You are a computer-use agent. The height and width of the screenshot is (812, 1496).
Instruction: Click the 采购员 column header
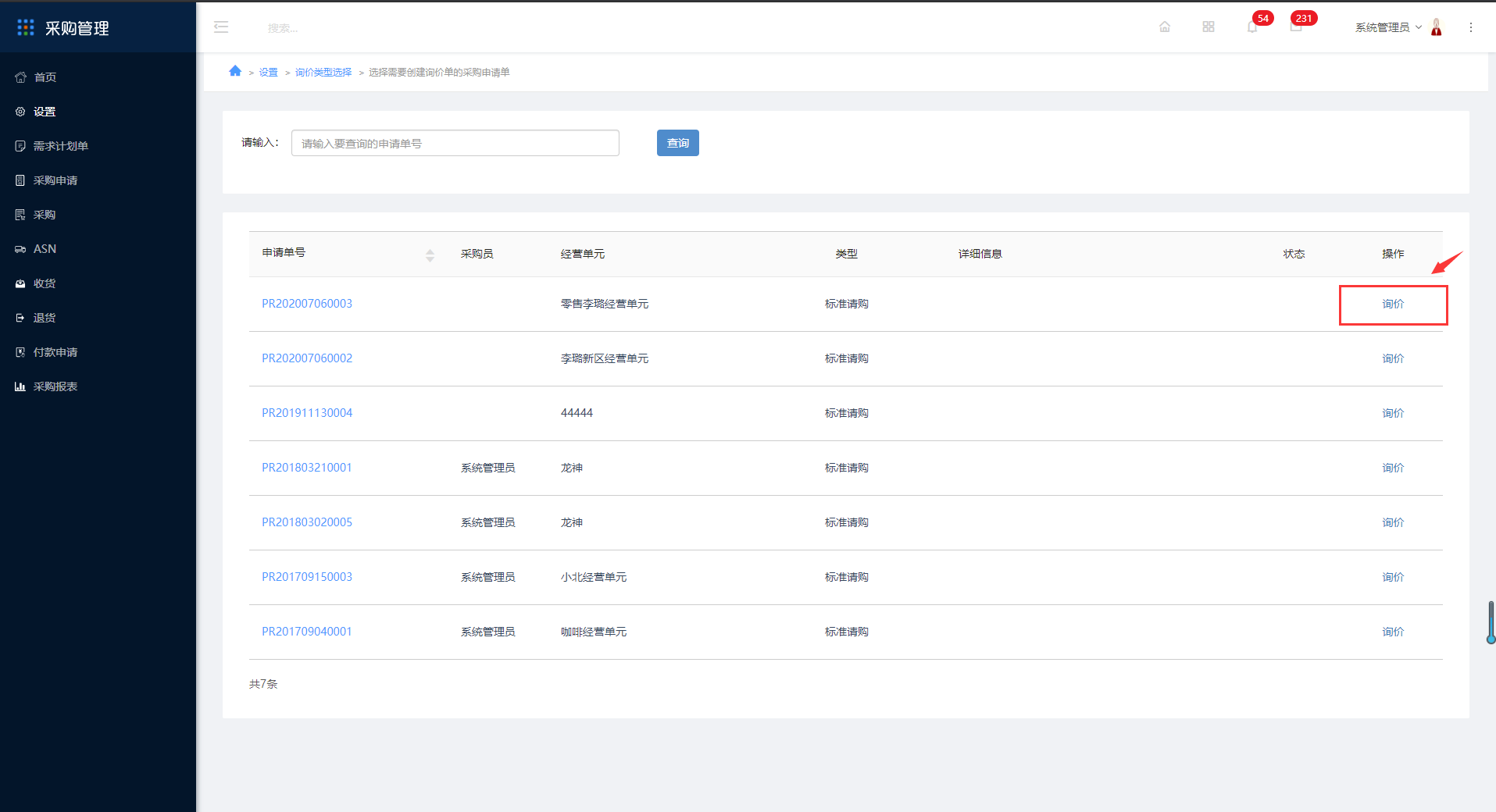pos(477,254)
